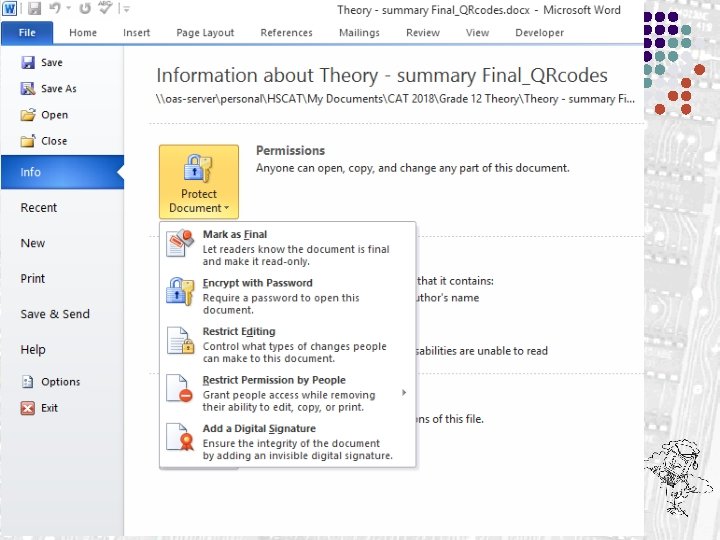Choose the Mark as Final label
720x540 pixels.
click(235, 234)
